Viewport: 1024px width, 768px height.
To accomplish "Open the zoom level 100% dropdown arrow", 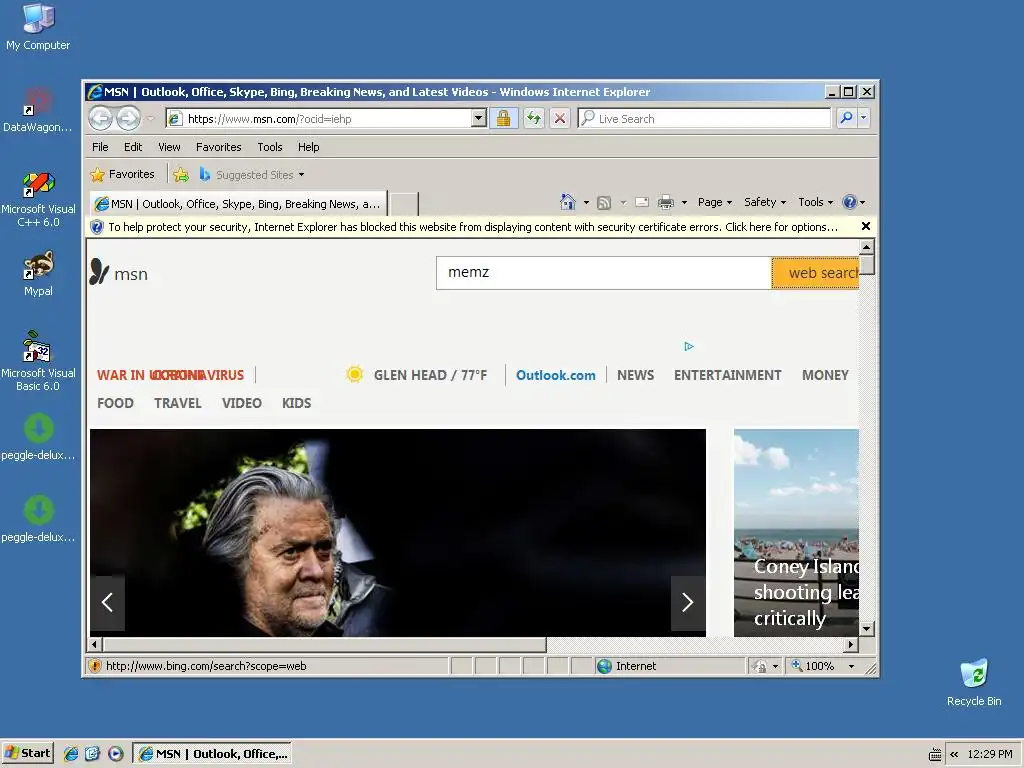I will (851, 666).
